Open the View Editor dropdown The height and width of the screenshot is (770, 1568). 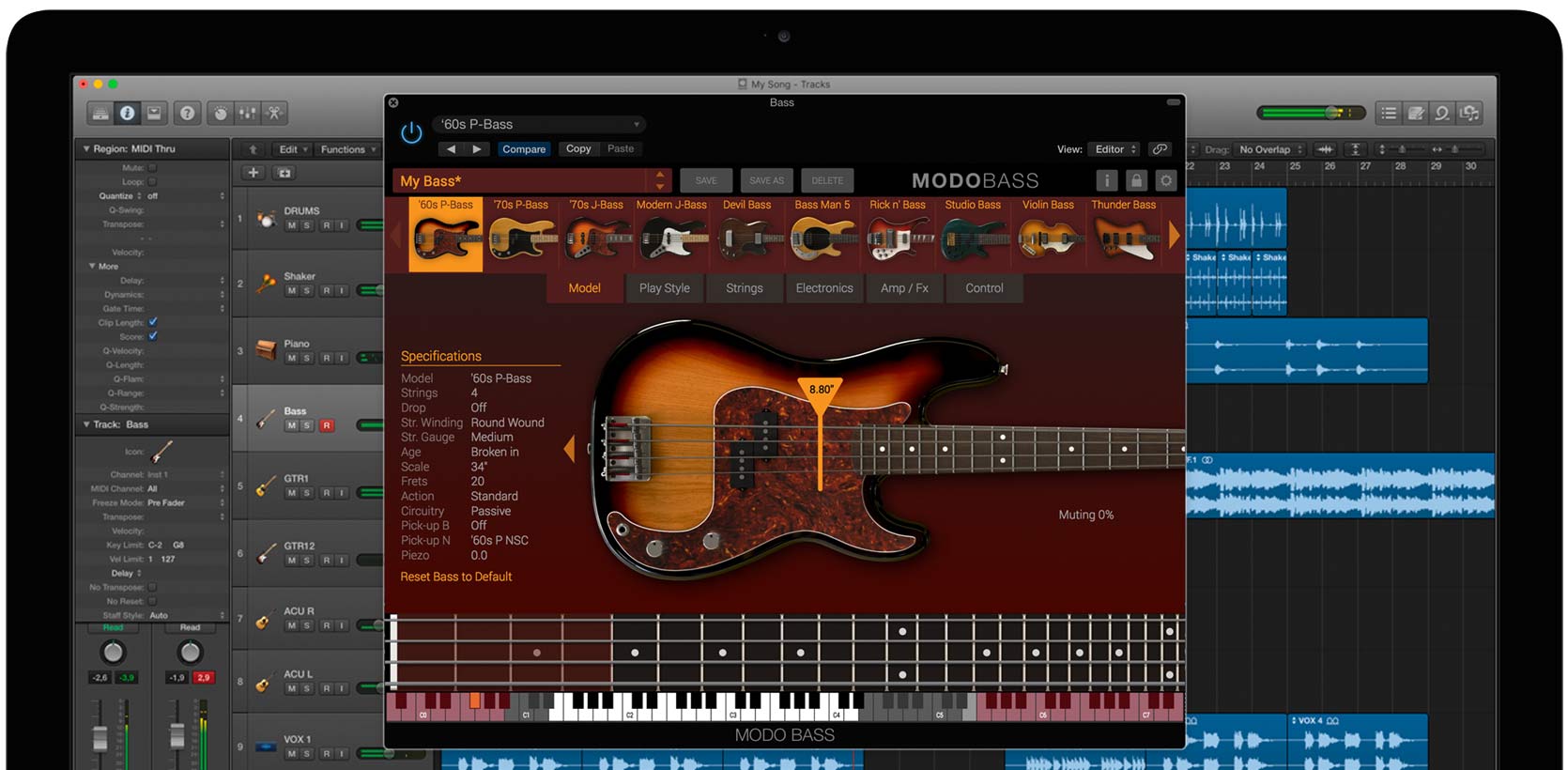click(x=1115, y=149)
